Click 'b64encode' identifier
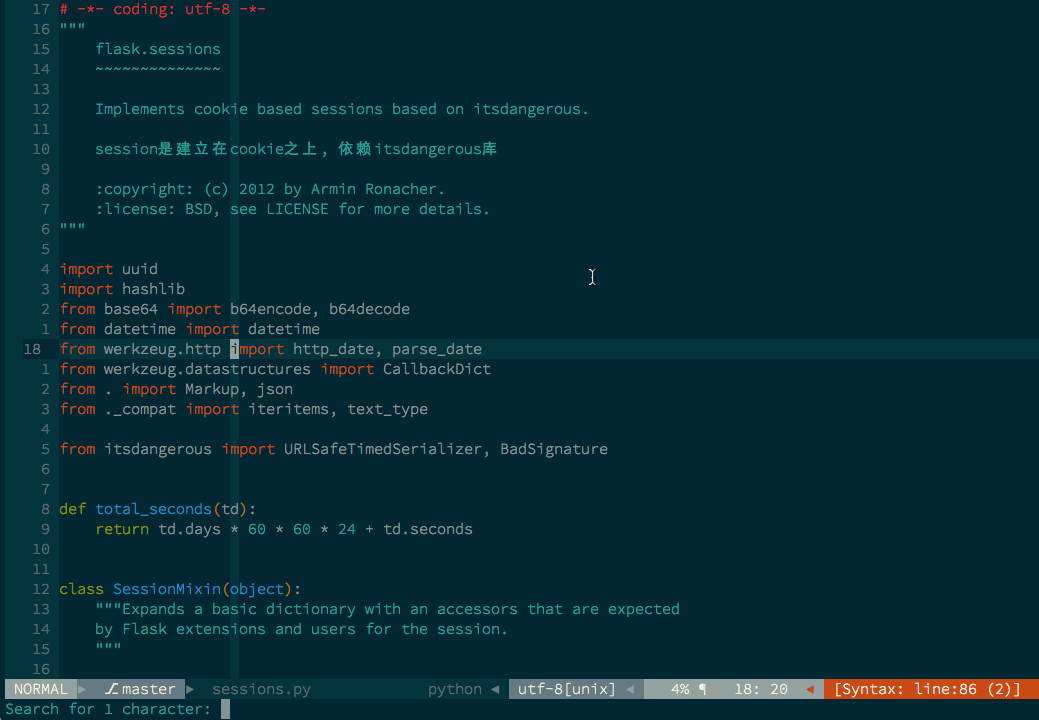1039x720 pixels. [270, 309]
